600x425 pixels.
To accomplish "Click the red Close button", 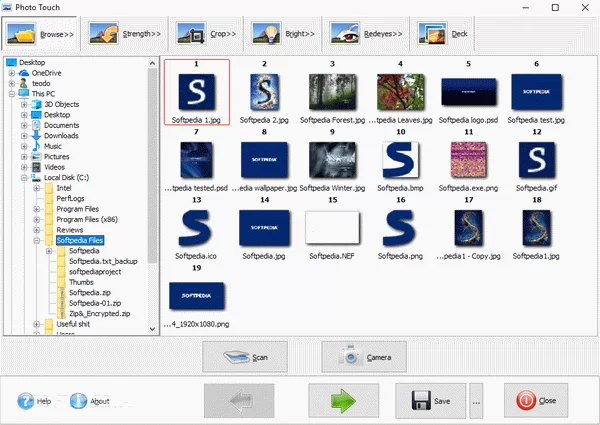I will [x=536, y=401].
